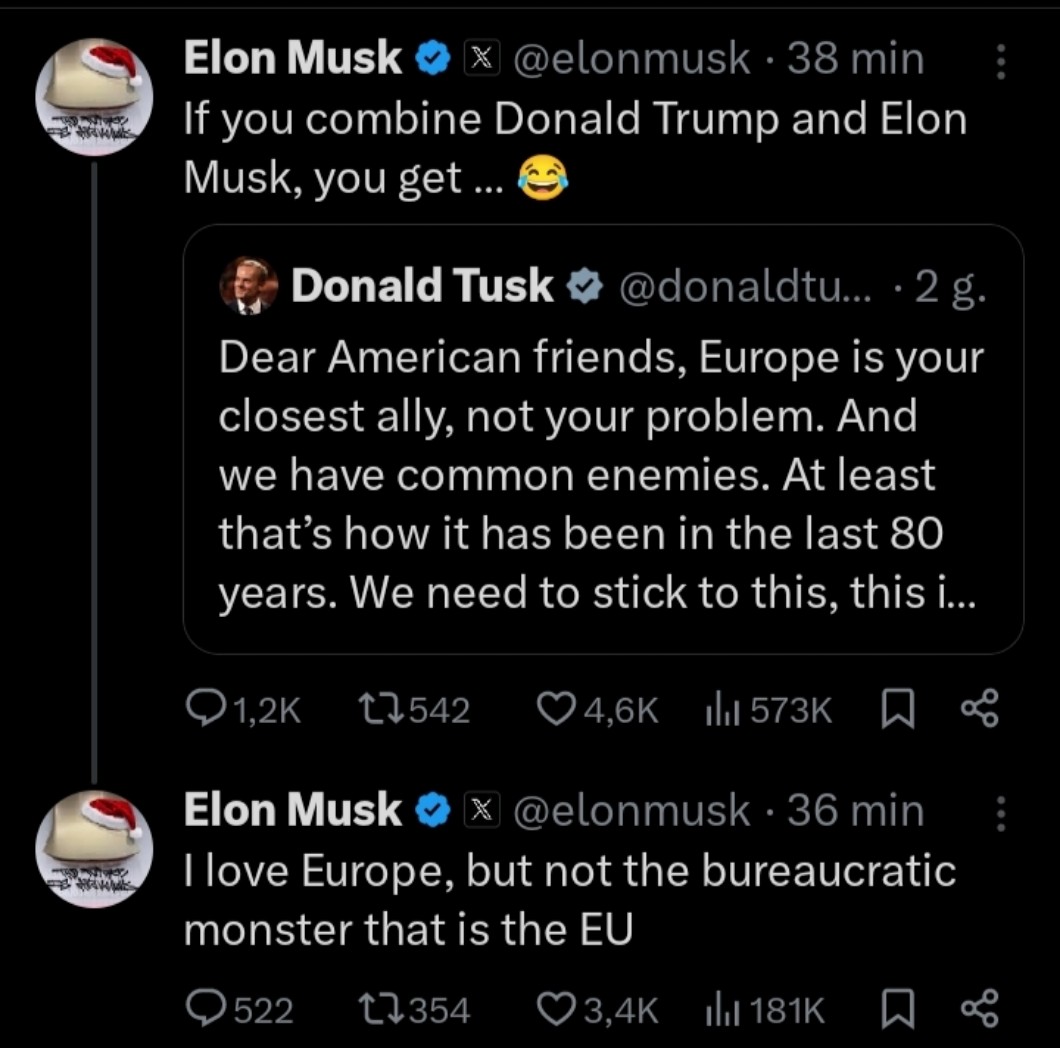Reply to the first Elon Musk post

click(x=207, y=709)
